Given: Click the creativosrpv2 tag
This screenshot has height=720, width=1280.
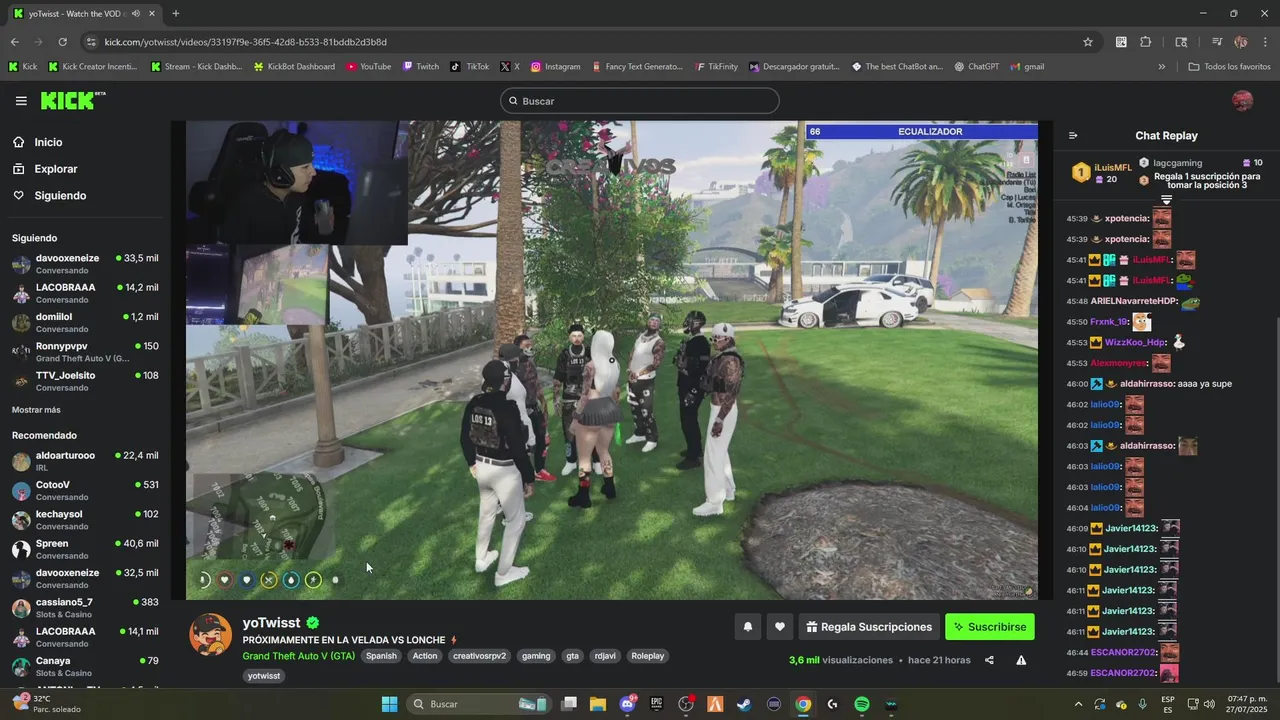Looking at the screenshot, I should pyautogui.click(x=480, y=656).
